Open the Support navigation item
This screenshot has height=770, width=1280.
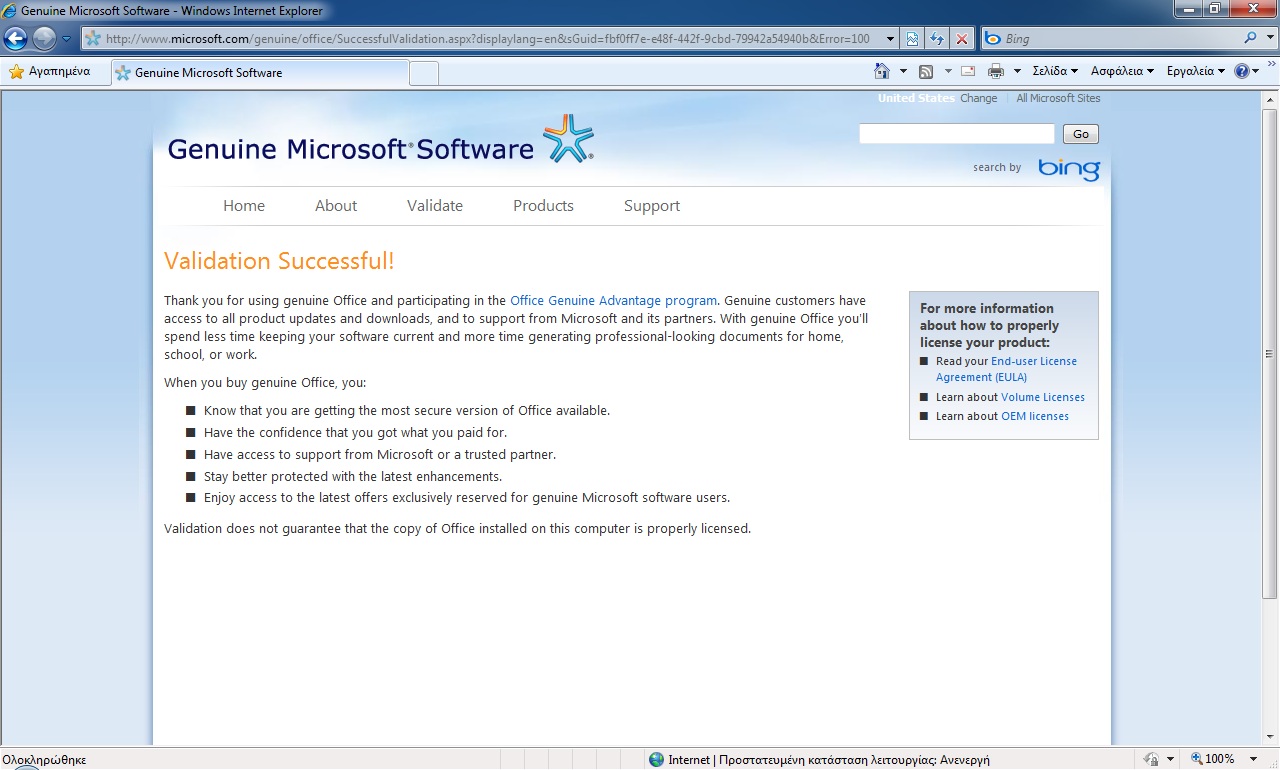click(x=652, y=205)
